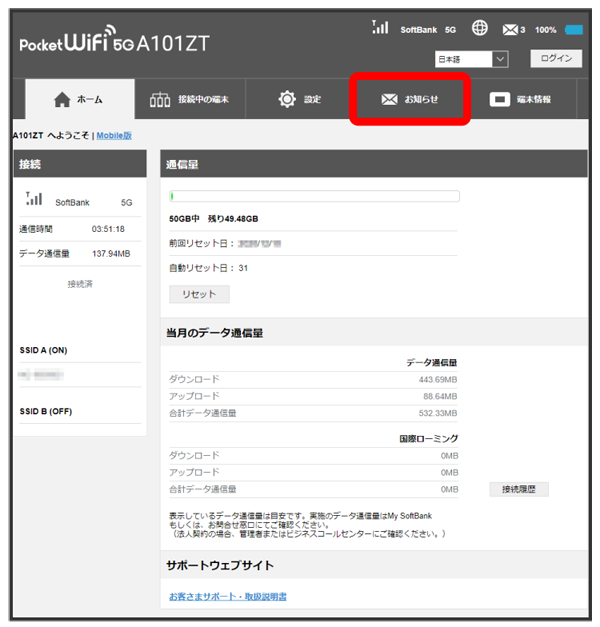Image resolution: width=600 pixels, height=627 pixels.
Task: Open お客さまサポート・取扱説明書 link
Action: coord(228,596)
